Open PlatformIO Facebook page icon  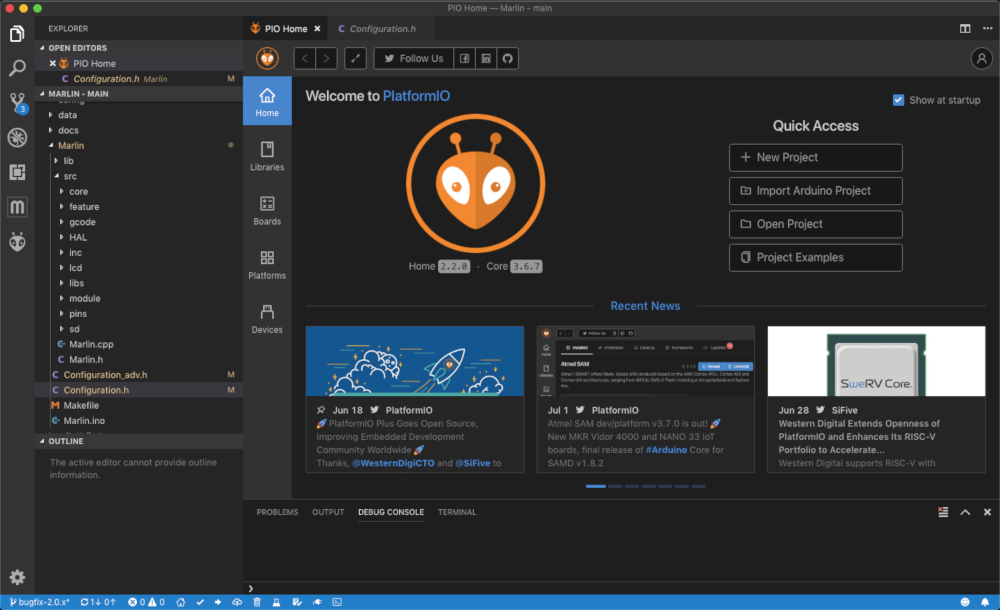click(x=464, y=59)
